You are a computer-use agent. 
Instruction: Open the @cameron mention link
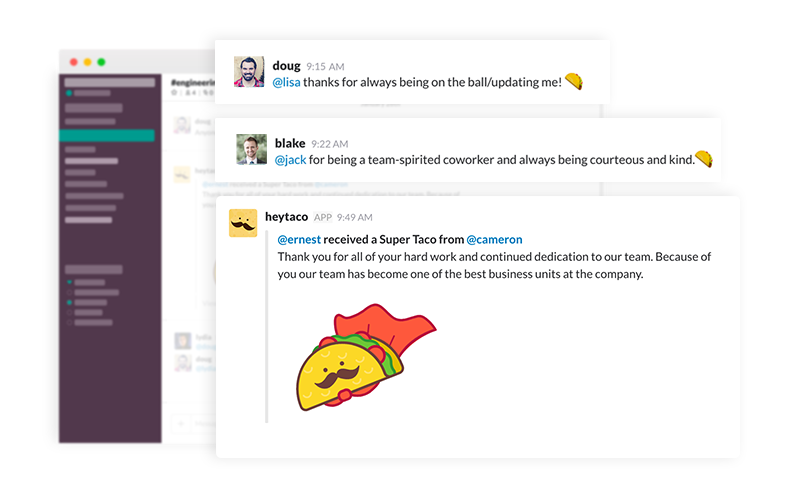point(494,239)
